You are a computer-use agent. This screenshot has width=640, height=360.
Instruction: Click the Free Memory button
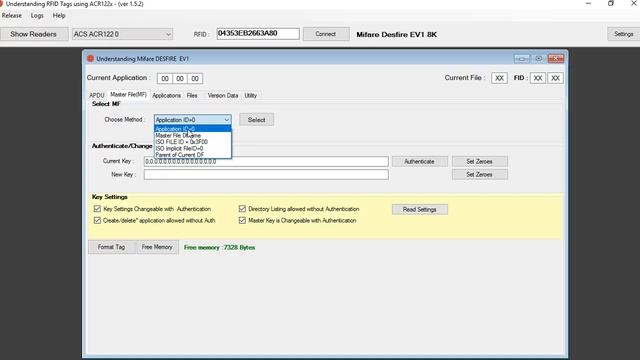coord(157,247)
